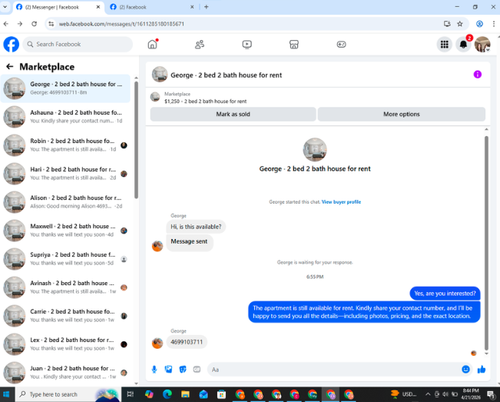
Task: Click the More options button
Action: click(401, 114)
